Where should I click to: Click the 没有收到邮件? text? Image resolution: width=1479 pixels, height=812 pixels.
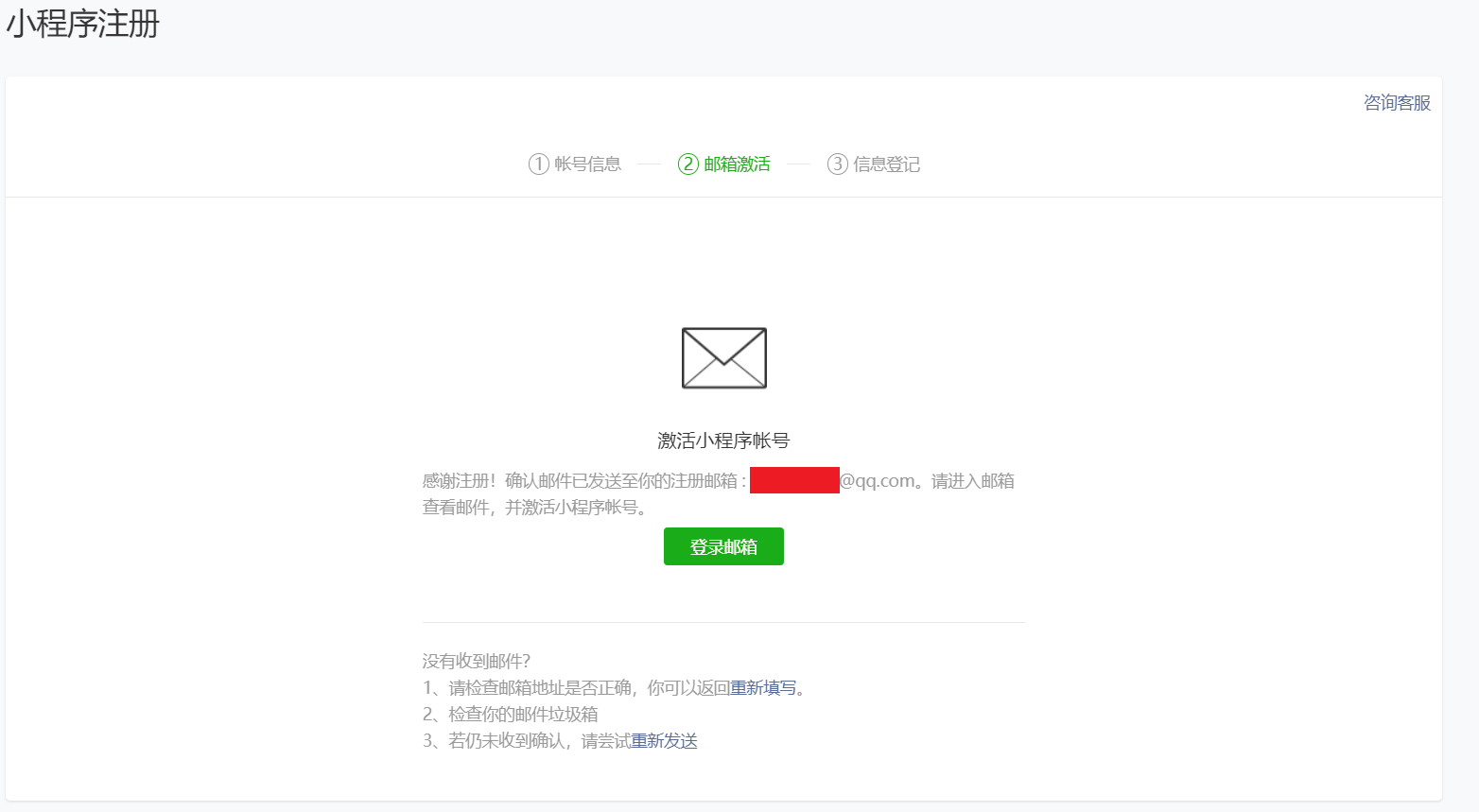coord(477,661)
